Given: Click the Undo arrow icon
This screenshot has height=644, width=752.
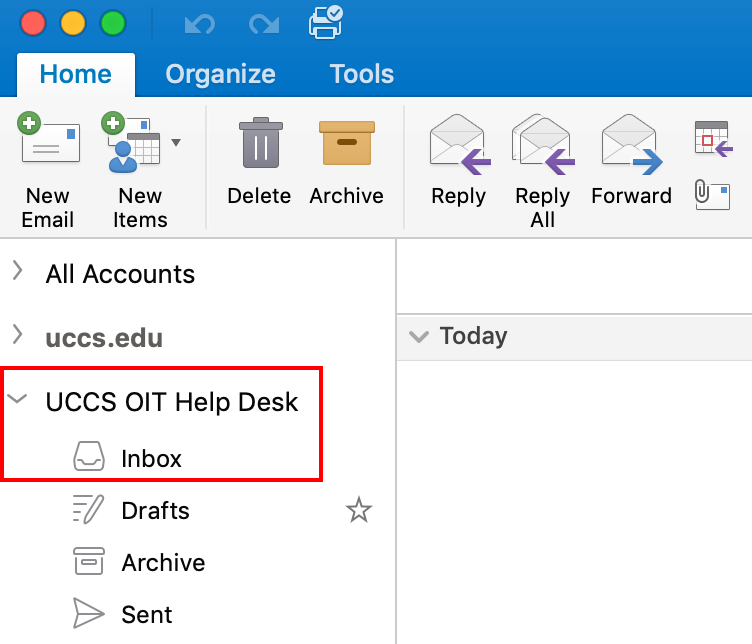Looking at the screenshot, I should pyautogui.click(x=200, y=23).
